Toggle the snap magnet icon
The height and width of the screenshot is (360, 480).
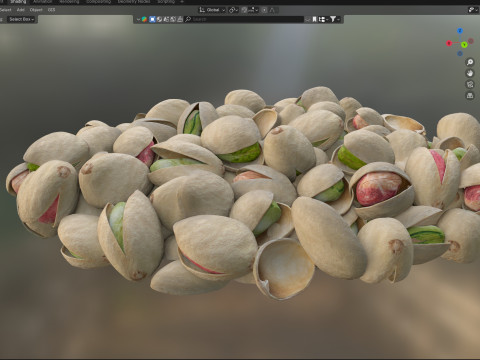coord(244,10)
